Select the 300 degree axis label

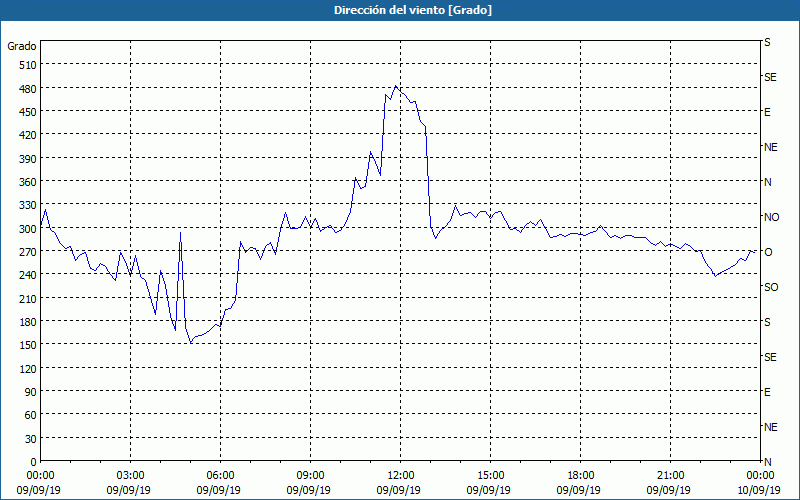click(x=28, y=229)
